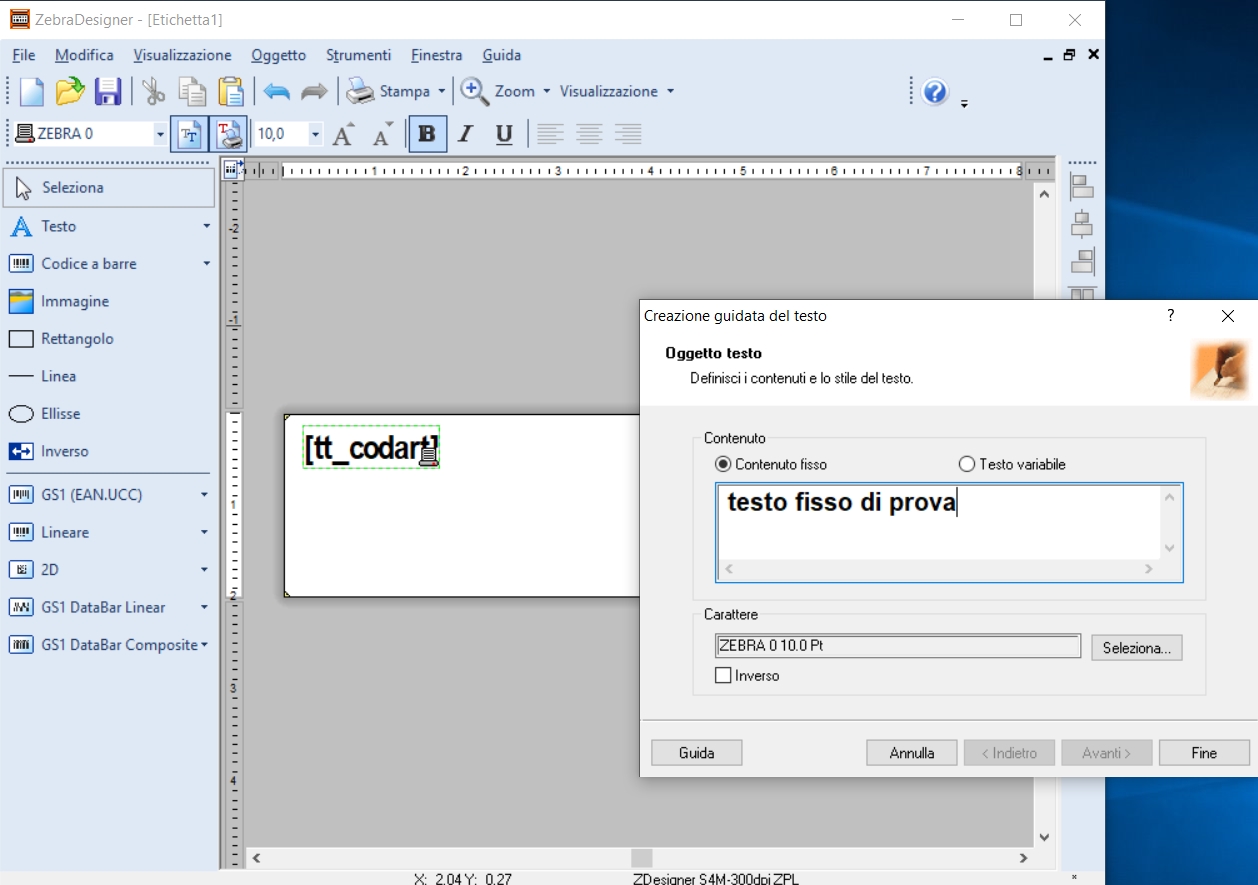Image resolution: width=1258 pixels, height=885 pixels.
Task: Click the Seleziona... font button
Action: pos(1136,648)
